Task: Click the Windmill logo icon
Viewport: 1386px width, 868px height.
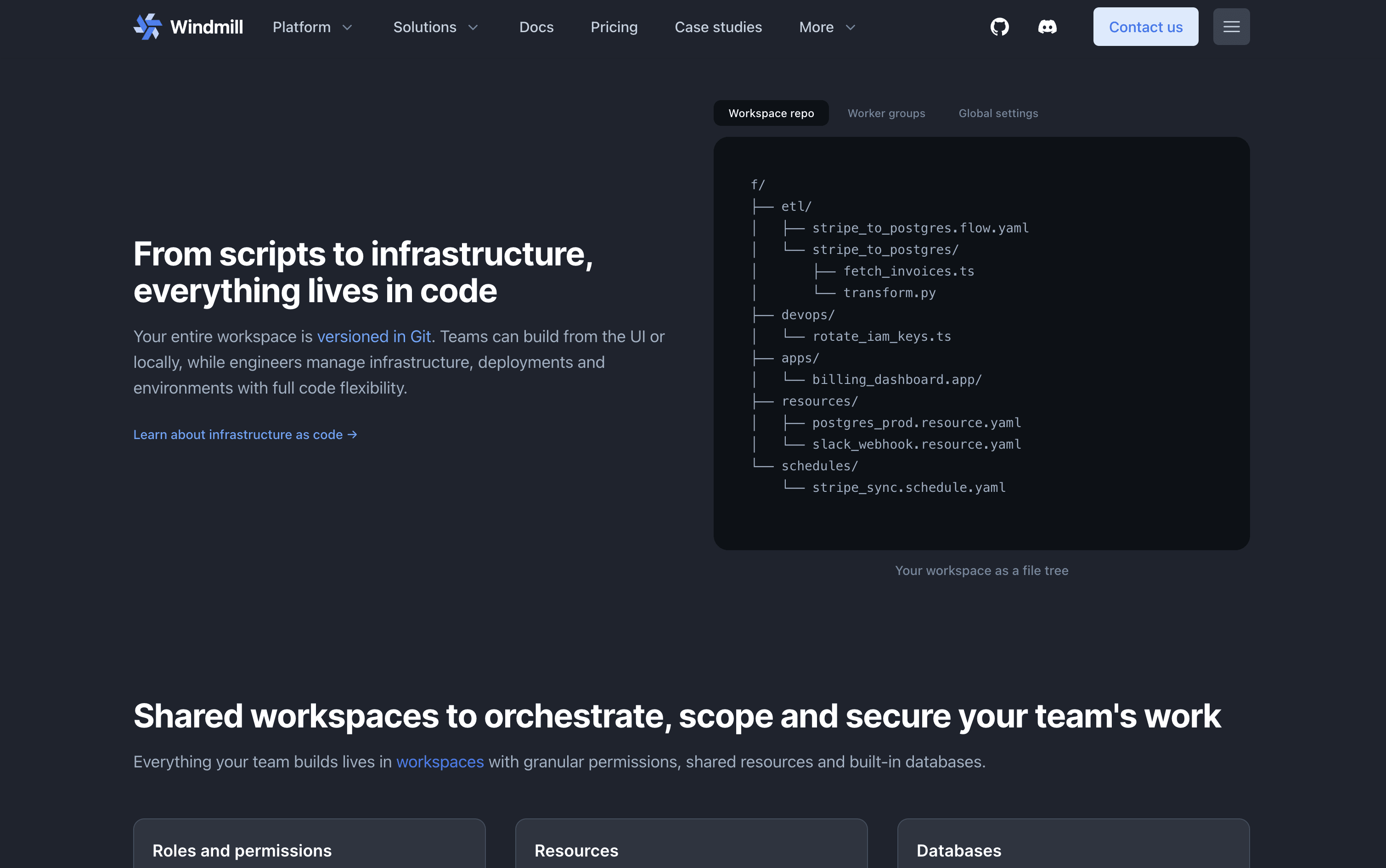Action: (x=147, y=27)
